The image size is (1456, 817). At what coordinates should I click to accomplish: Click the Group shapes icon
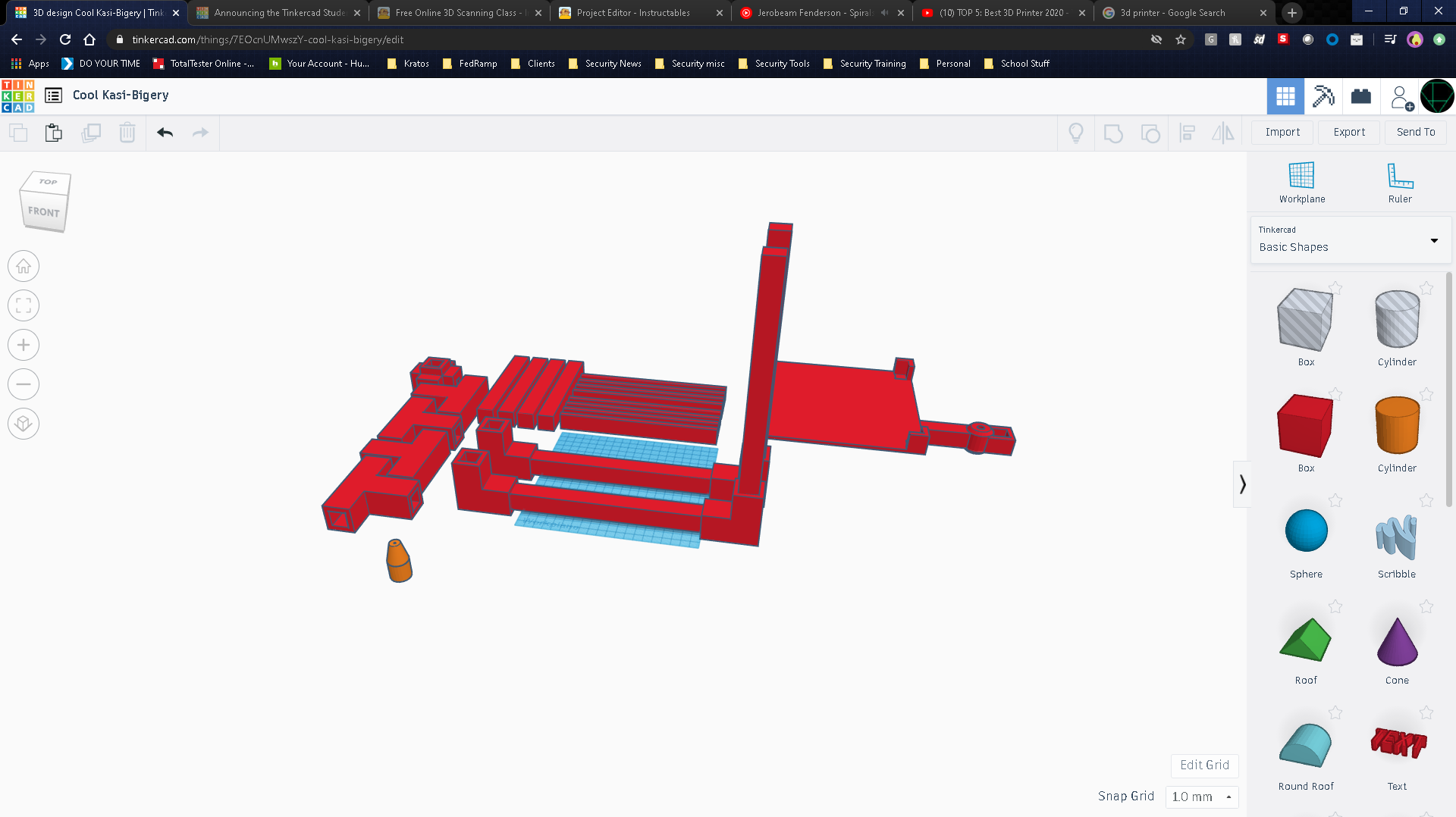[1113, 133]
